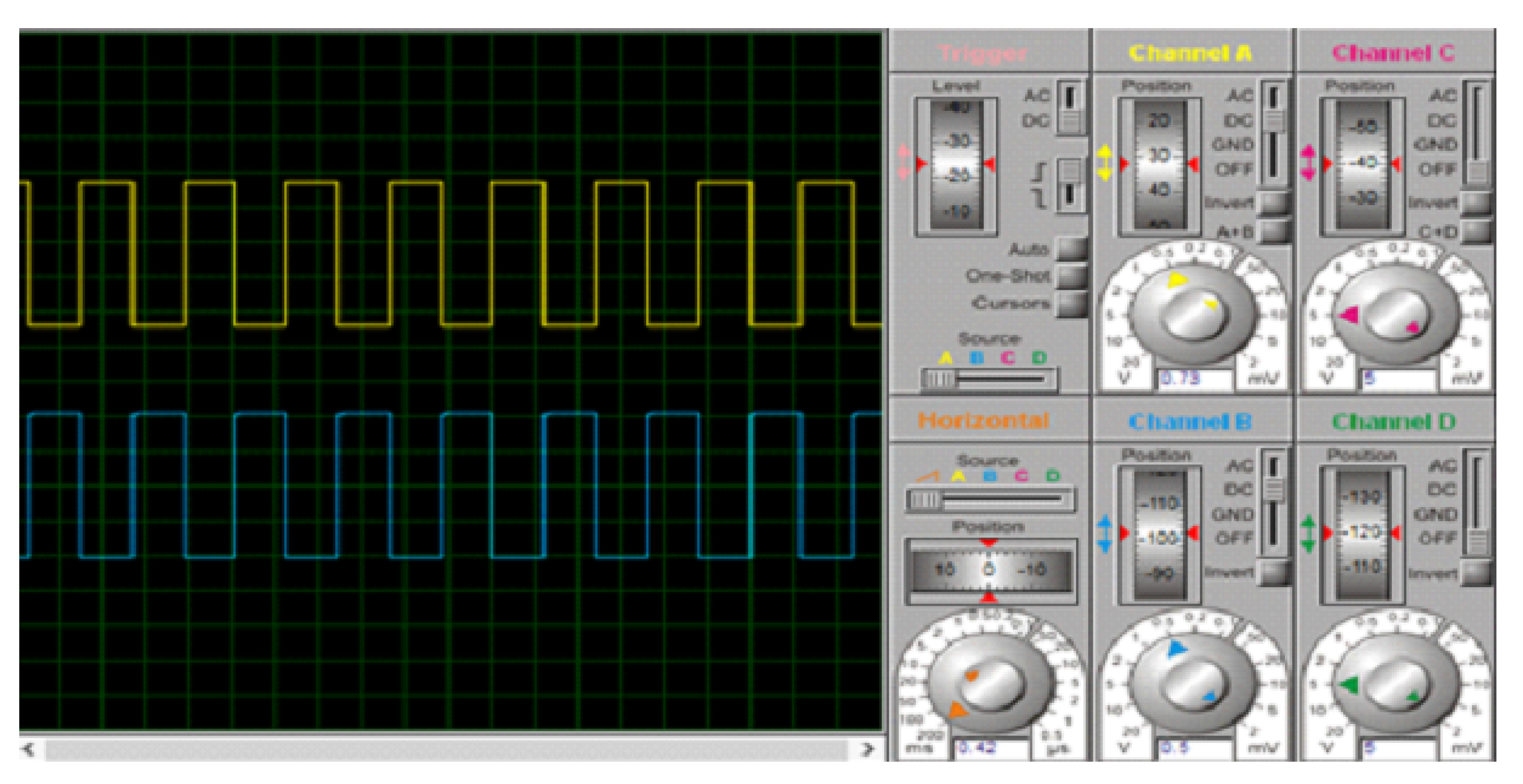
Task: Enable the Trigger Auto button
Action: coord(1071,248)
